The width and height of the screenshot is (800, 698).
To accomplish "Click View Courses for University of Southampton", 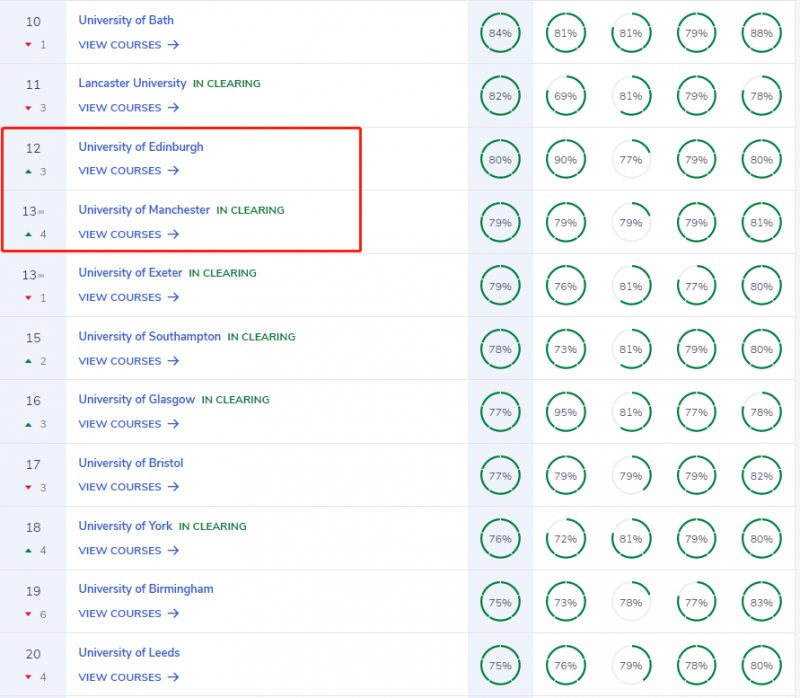I will click(129, 361).
